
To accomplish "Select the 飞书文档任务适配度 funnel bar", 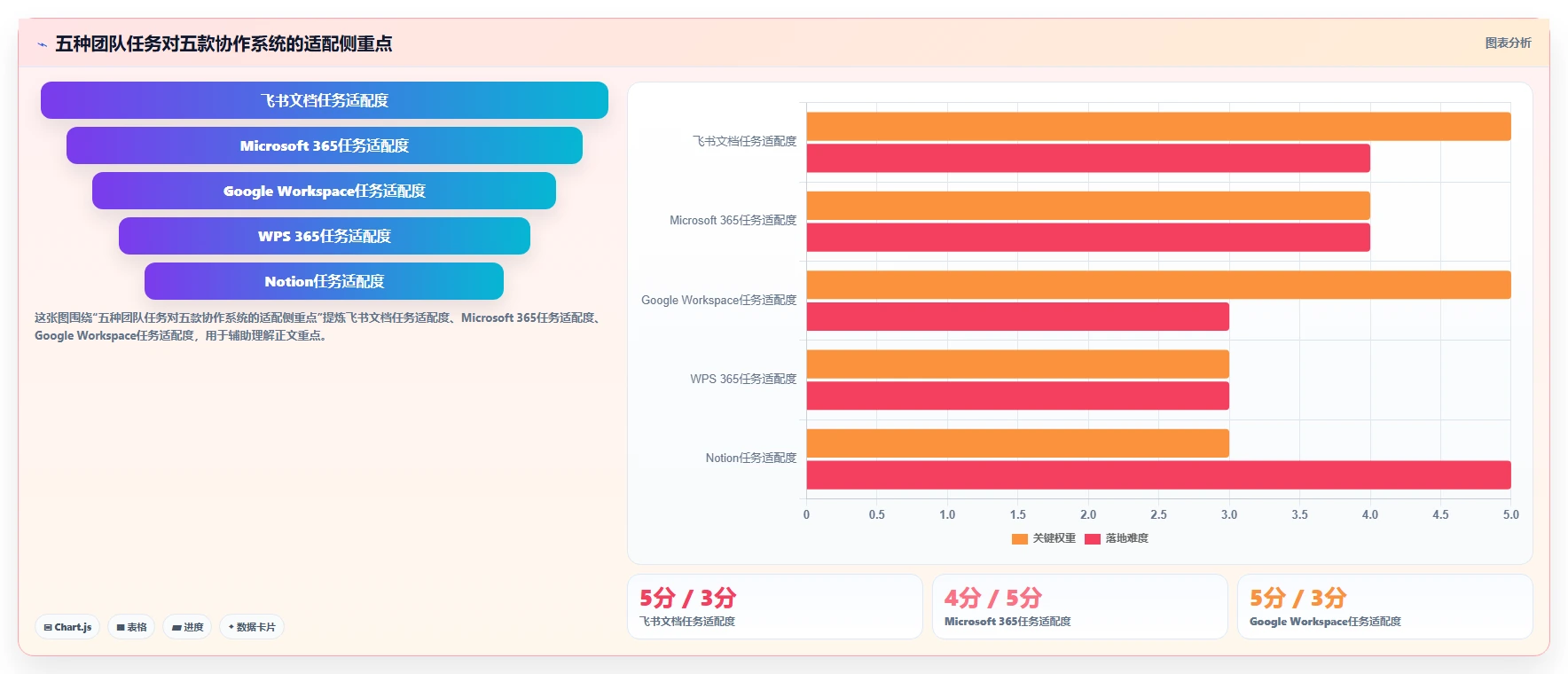I will (x=325, y=100).
